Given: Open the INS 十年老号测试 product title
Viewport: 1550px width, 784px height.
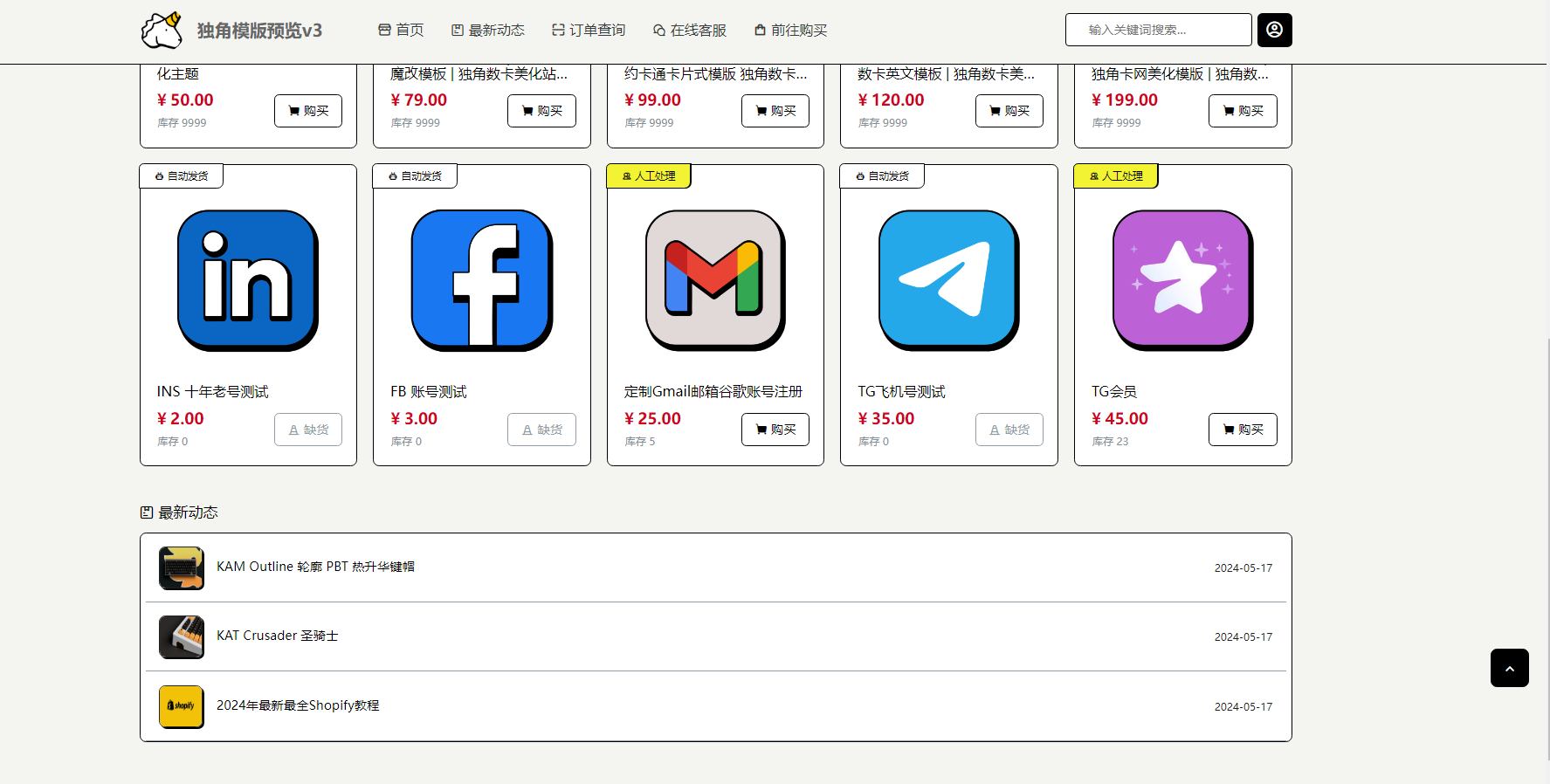Looking at the screenshot, I should pyautogui.click(x=212, y=392).
